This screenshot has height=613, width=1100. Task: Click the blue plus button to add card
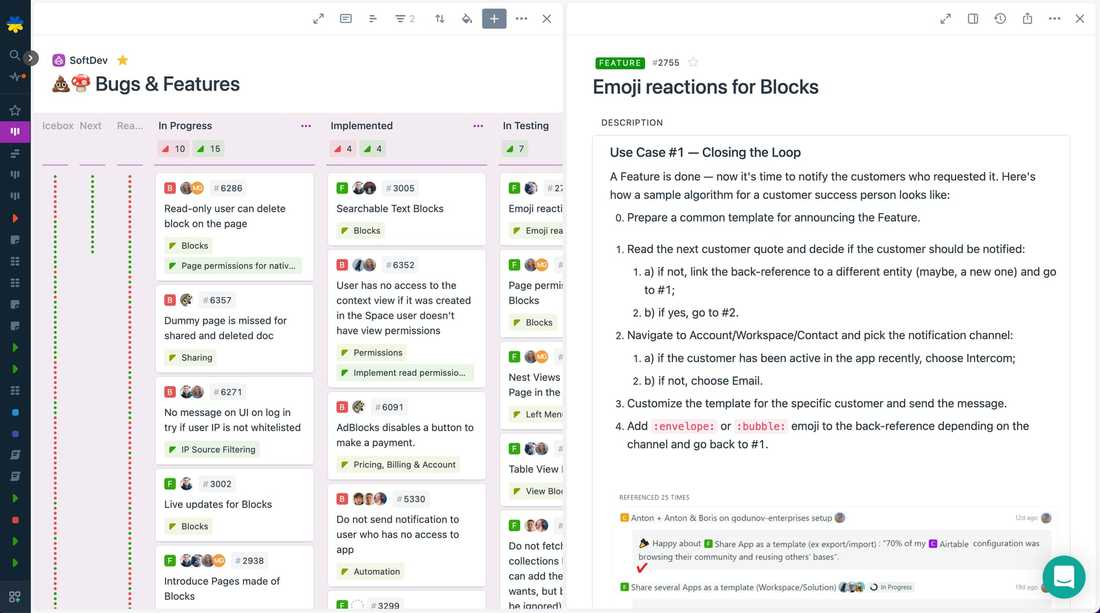pyautogui.click(x=494, y=19)
